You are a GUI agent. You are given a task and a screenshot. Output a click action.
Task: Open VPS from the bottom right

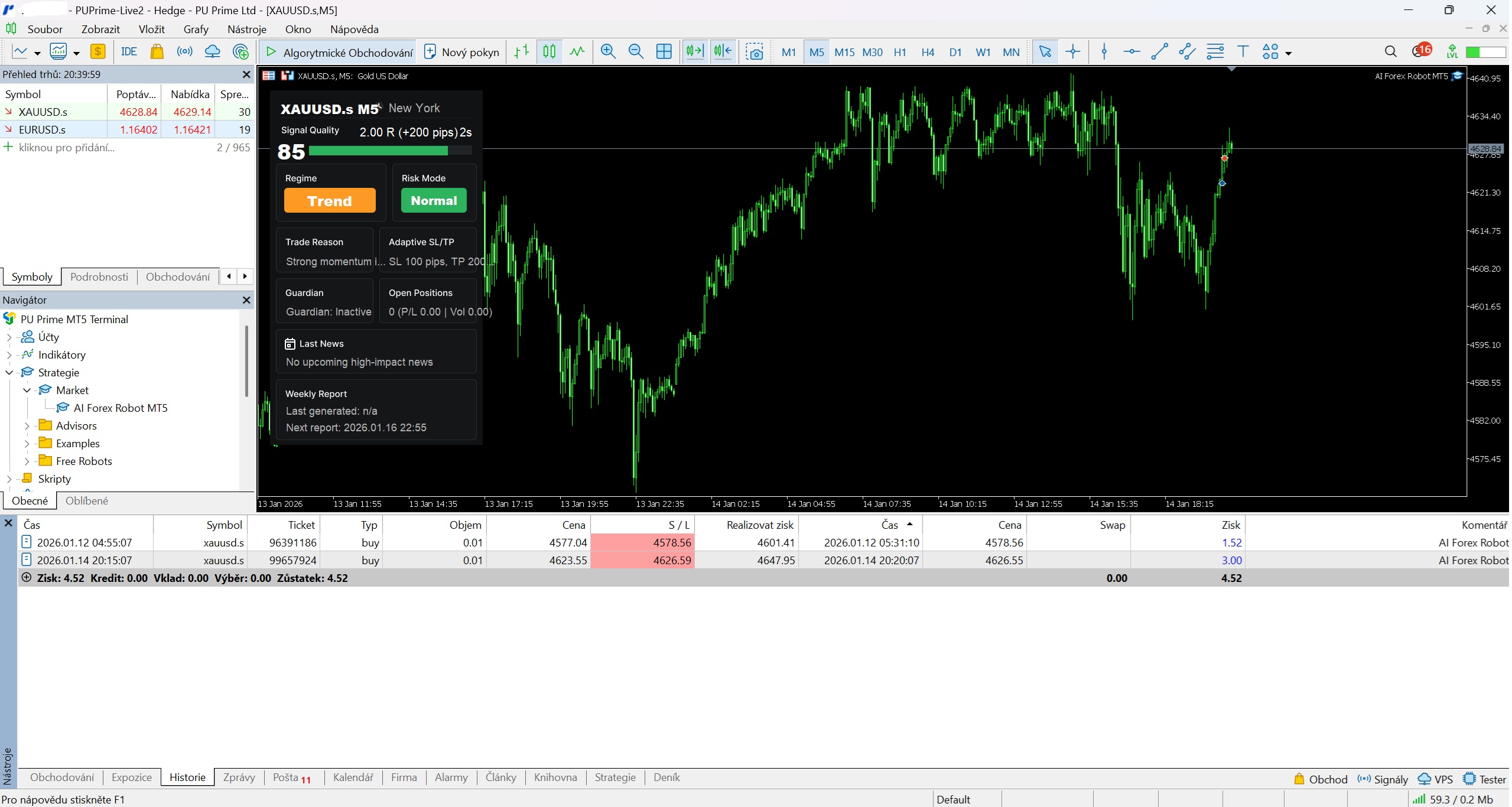coord(1435,779)
